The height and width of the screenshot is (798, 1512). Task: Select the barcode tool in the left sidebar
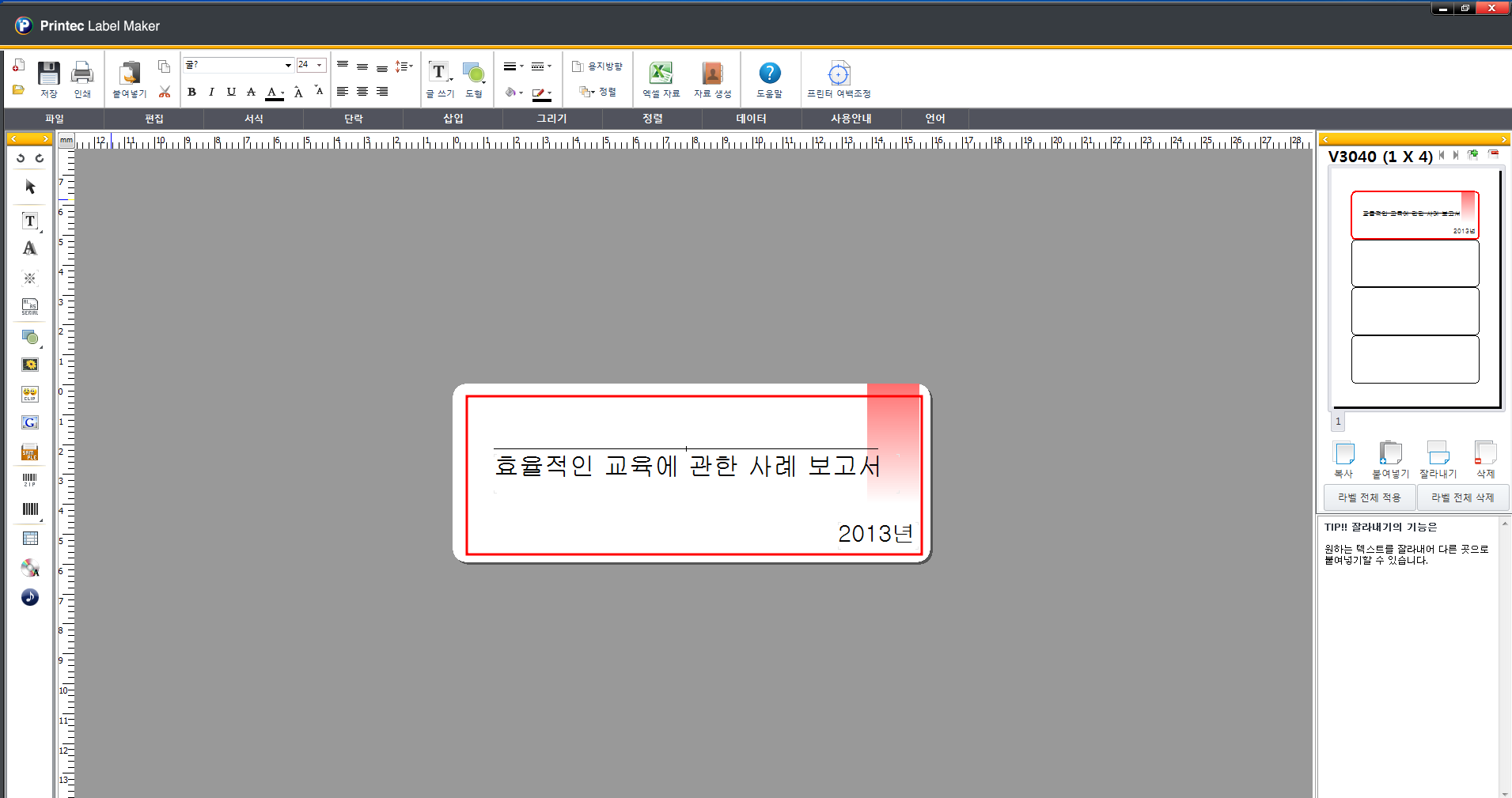click(29, 509)
